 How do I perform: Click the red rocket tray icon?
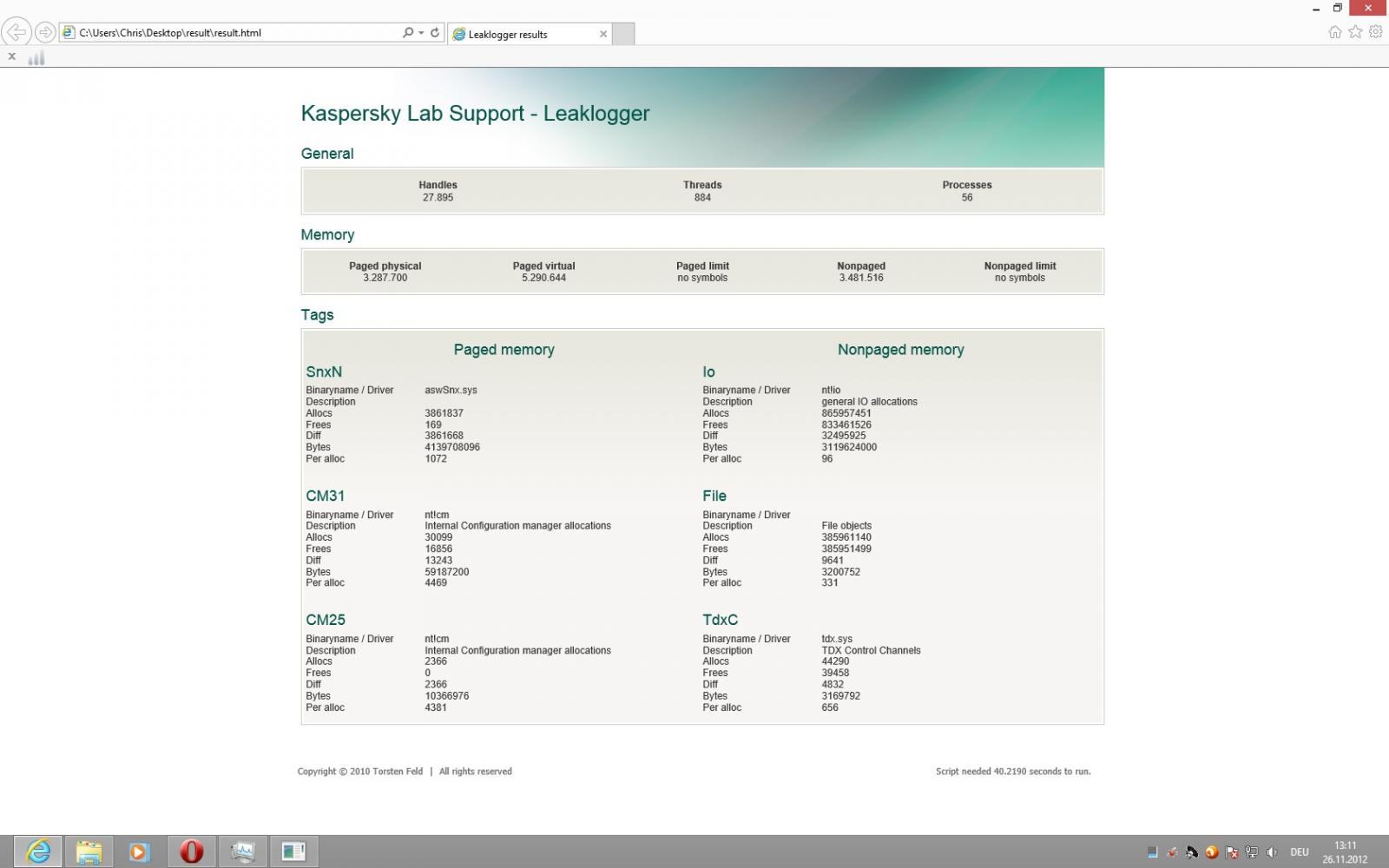click(1172, 852)
